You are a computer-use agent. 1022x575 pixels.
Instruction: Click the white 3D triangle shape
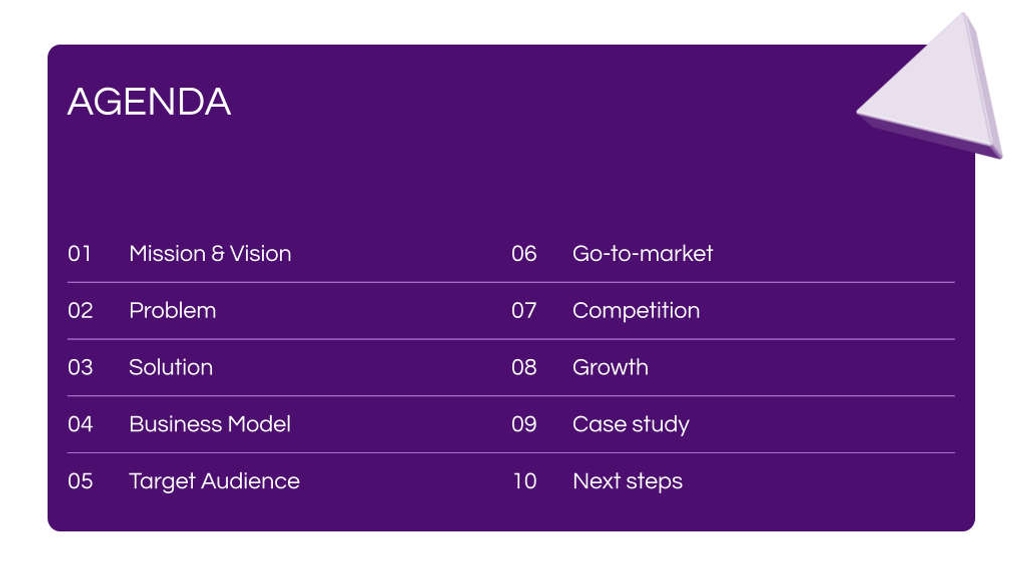935,90
